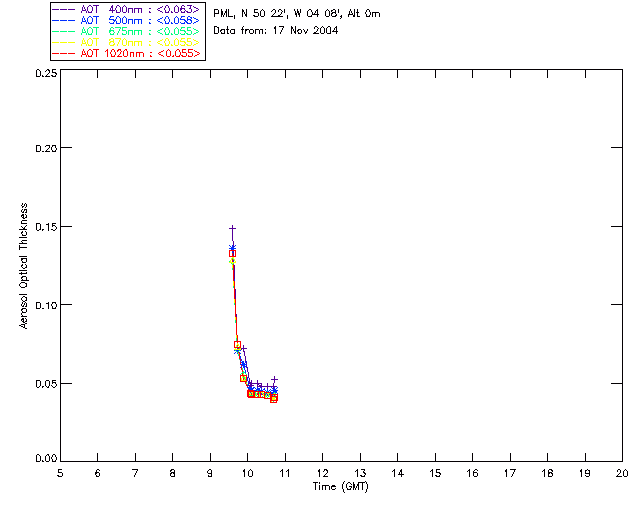The width and height of the screenshot is (640, 512).
Task: Select the PML station location text
Action: [x=297, y=14]
